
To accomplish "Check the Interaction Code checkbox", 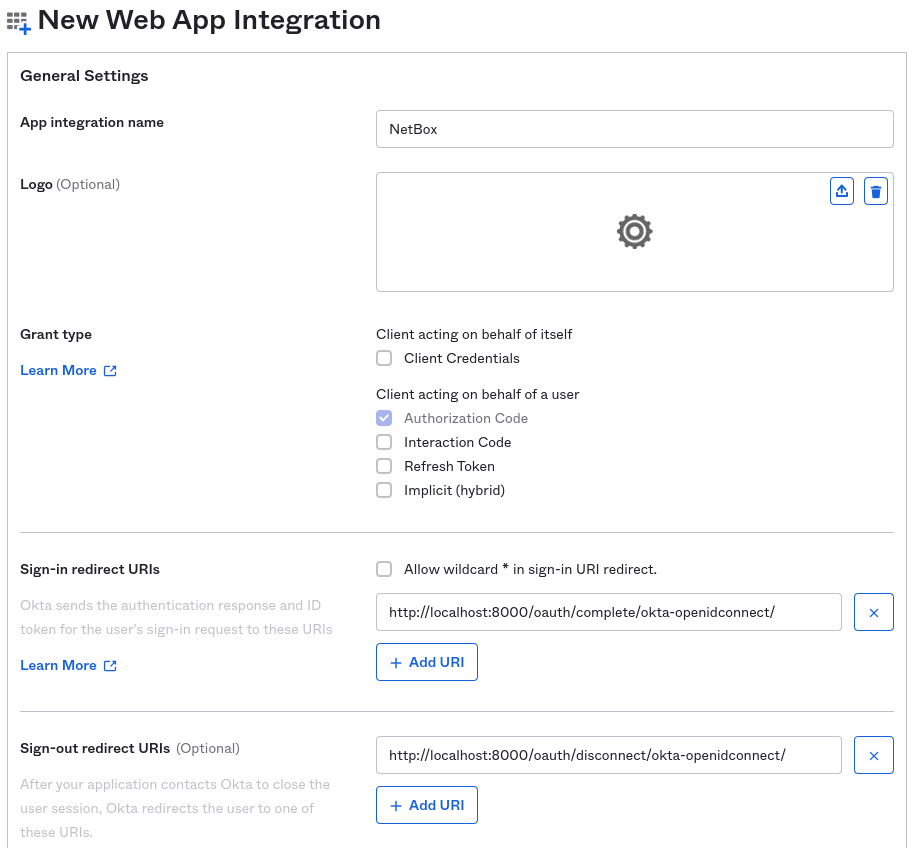I will pos(384,442).
